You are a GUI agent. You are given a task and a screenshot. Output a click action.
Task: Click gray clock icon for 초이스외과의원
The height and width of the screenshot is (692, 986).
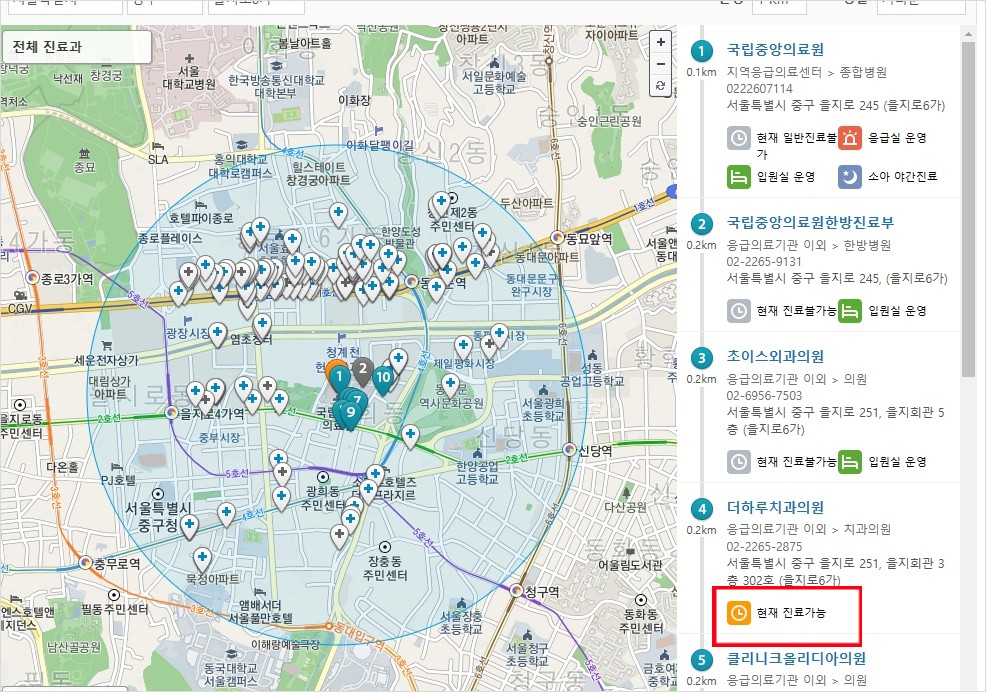(739, 462)
